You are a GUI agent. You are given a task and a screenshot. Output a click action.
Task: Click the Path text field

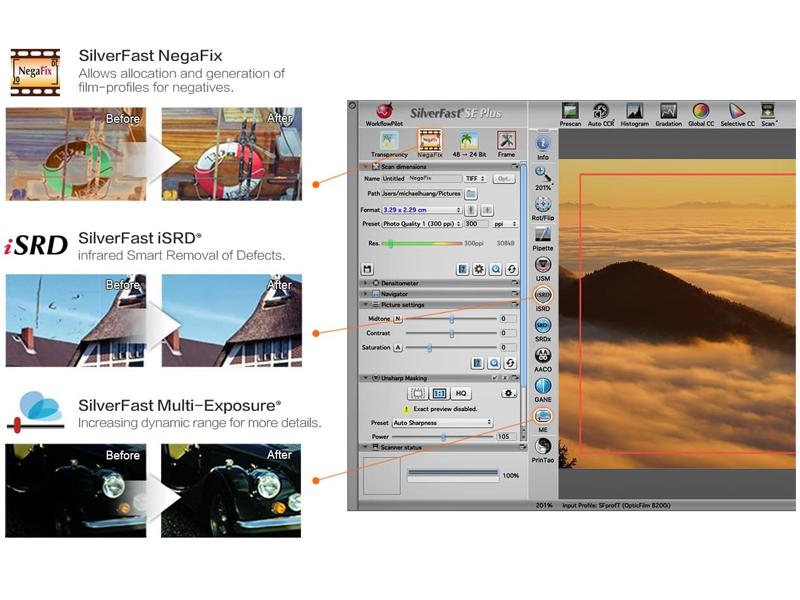422,194
